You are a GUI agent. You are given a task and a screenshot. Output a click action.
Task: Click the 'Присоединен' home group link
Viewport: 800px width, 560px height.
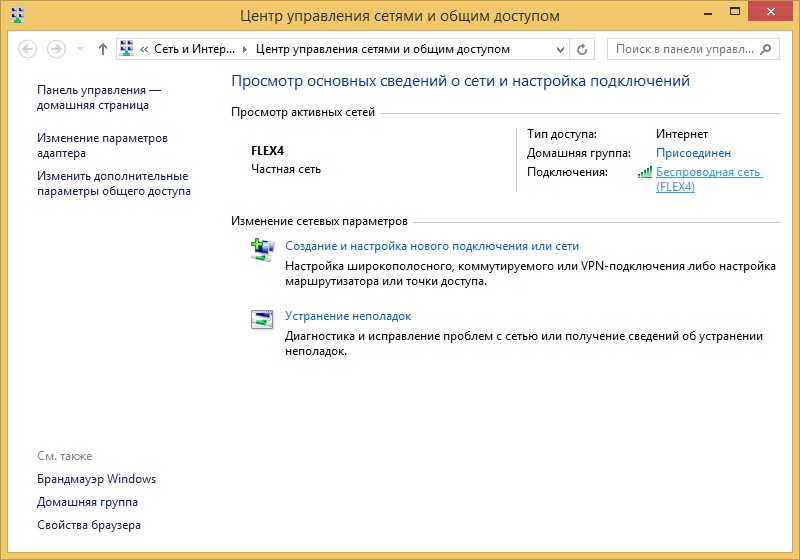pyautogui.click(x=693, y=153)
